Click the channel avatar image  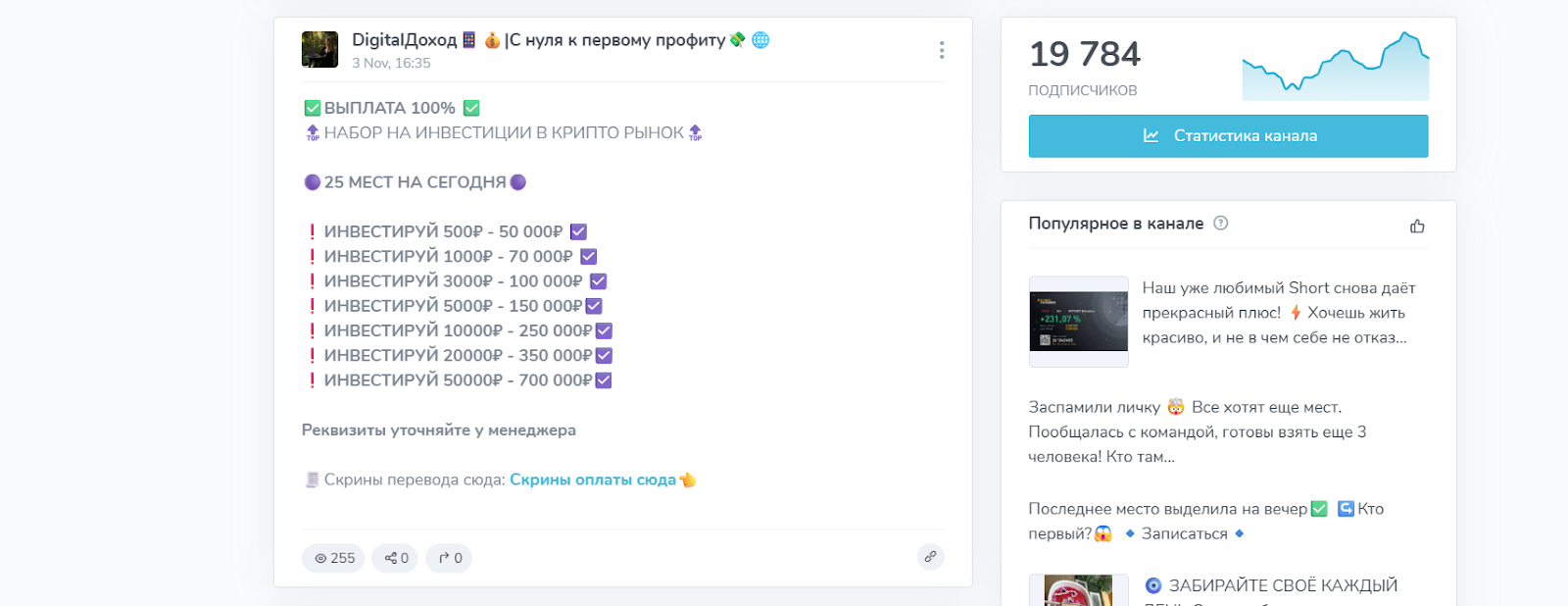point(319,49)
